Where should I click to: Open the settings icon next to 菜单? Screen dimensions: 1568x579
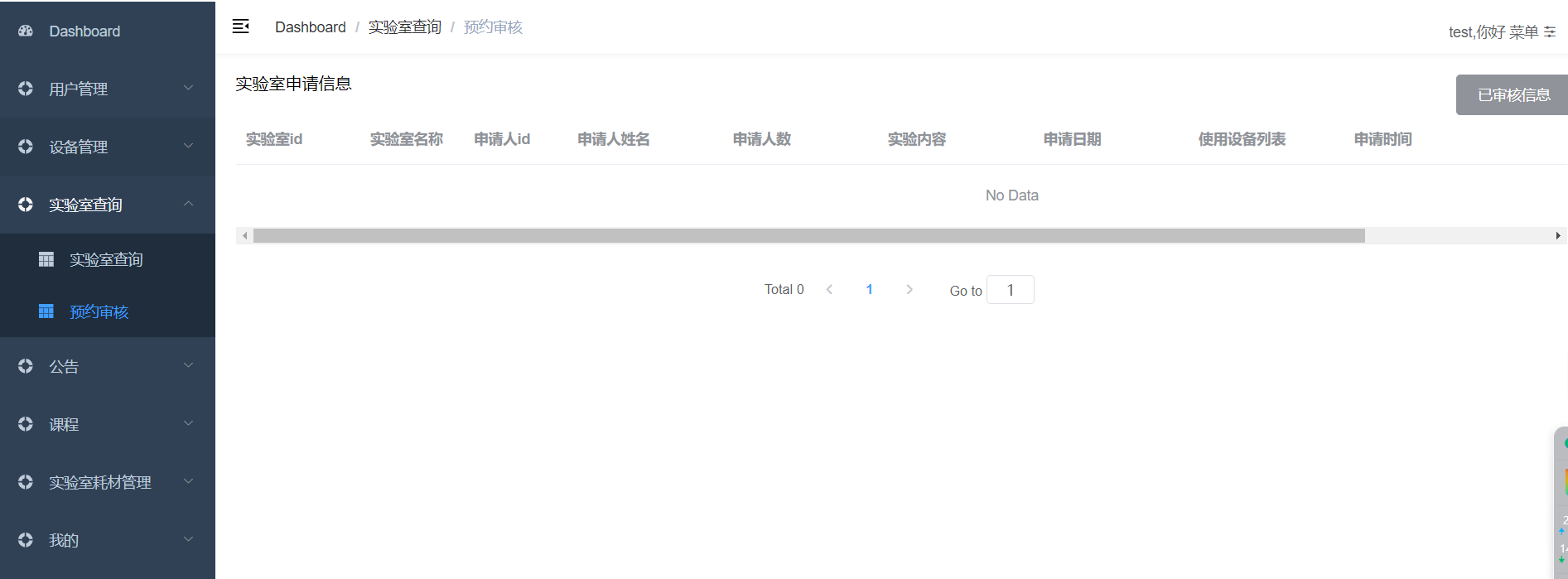pyautogui.click(x=1550, y=32)
